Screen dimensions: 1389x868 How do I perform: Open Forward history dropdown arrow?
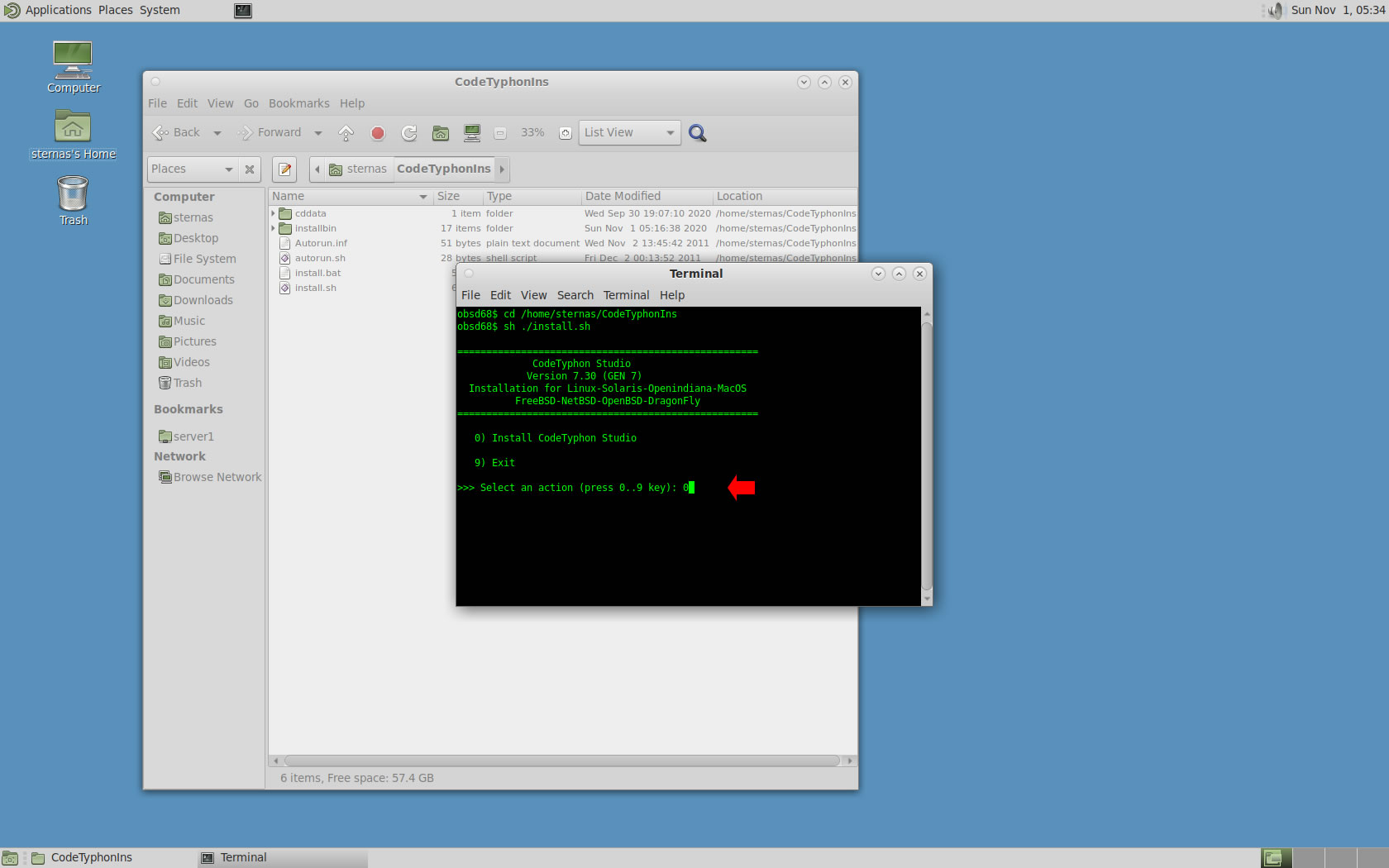pyautogui.click(x=318, y=133)
